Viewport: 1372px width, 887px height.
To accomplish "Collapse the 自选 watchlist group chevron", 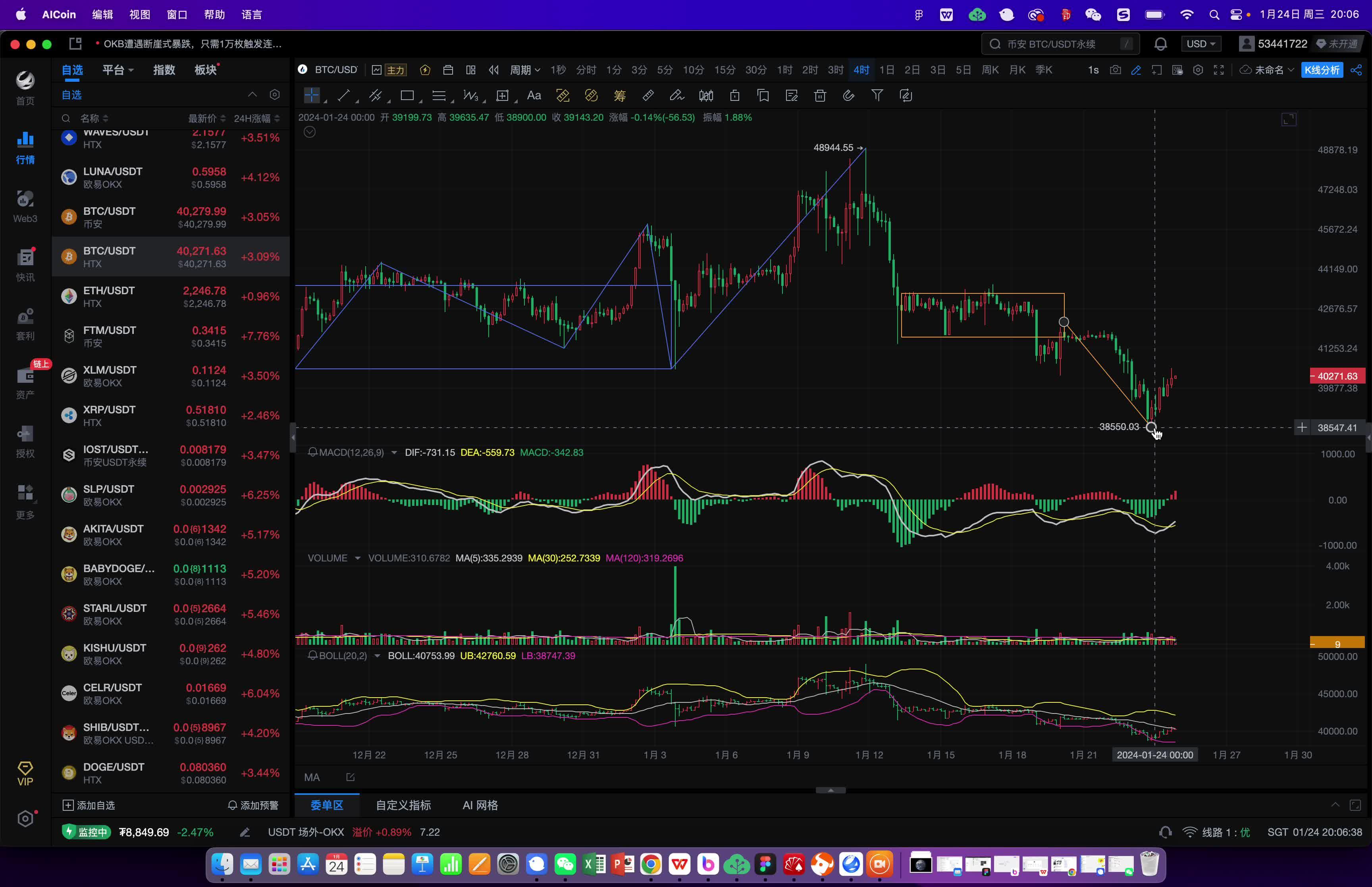I will pos(252,94).
